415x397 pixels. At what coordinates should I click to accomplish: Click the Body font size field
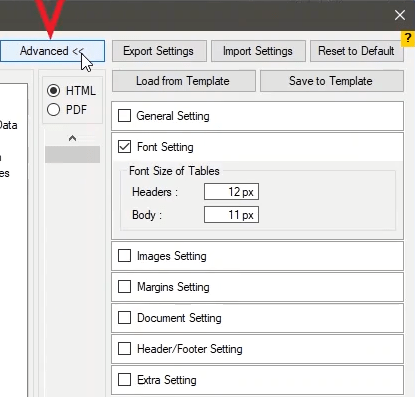231,215
